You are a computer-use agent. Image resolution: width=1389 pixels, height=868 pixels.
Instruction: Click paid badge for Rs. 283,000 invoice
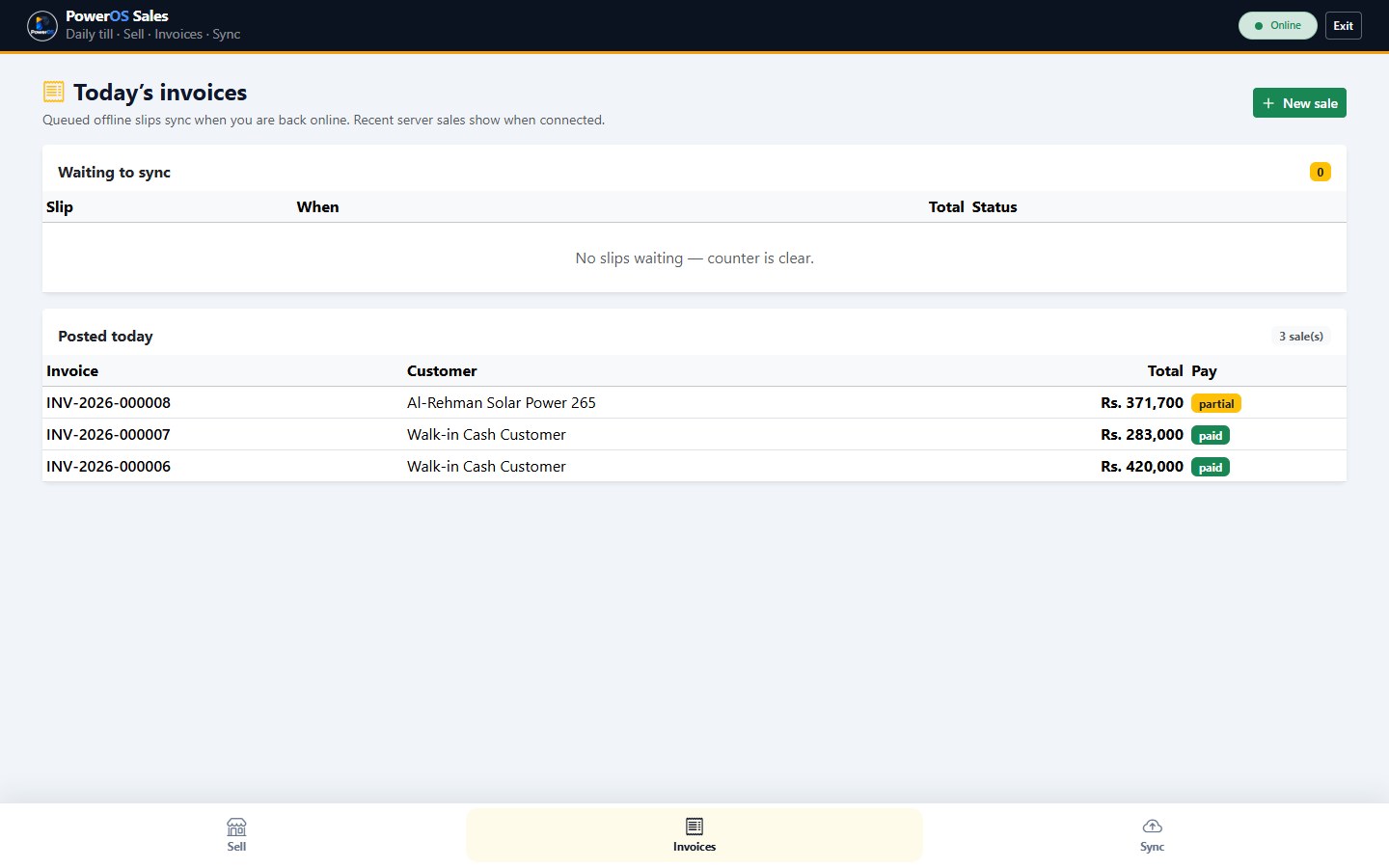coord(1211,436)
